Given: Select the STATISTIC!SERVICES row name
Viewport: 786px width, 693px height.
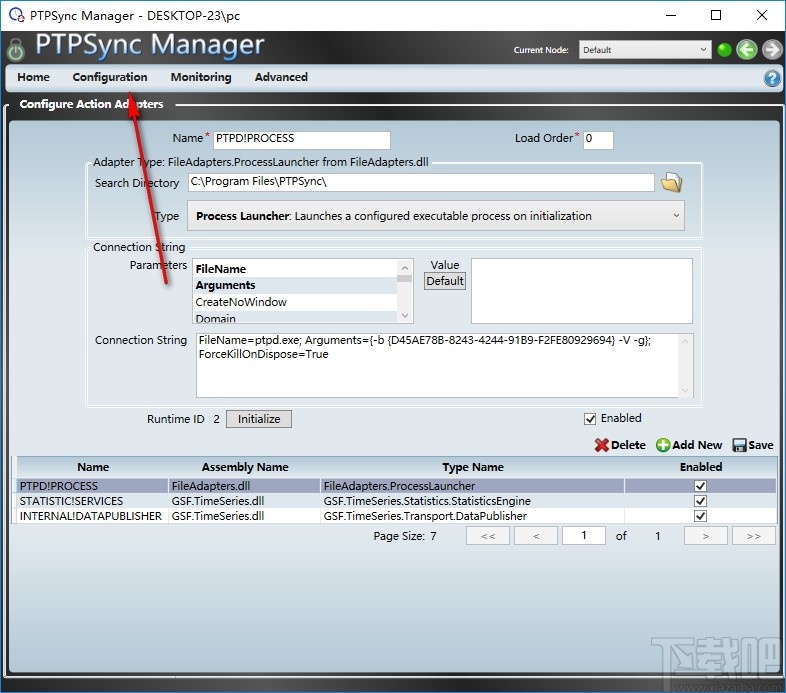Looking at the screenshot, I should (x=71, y=501).
